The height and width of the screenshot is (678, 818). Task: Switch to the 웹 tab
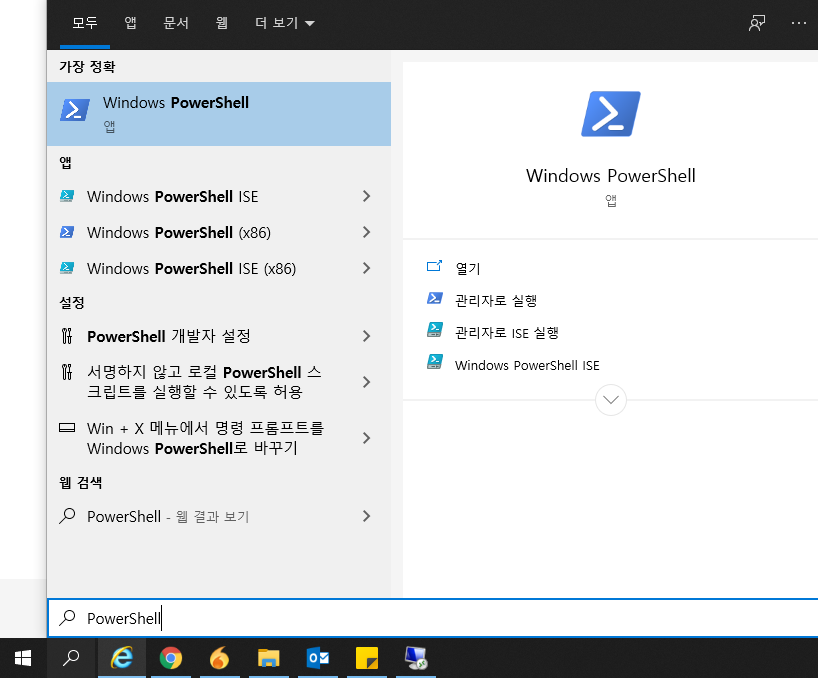[222, 23]
